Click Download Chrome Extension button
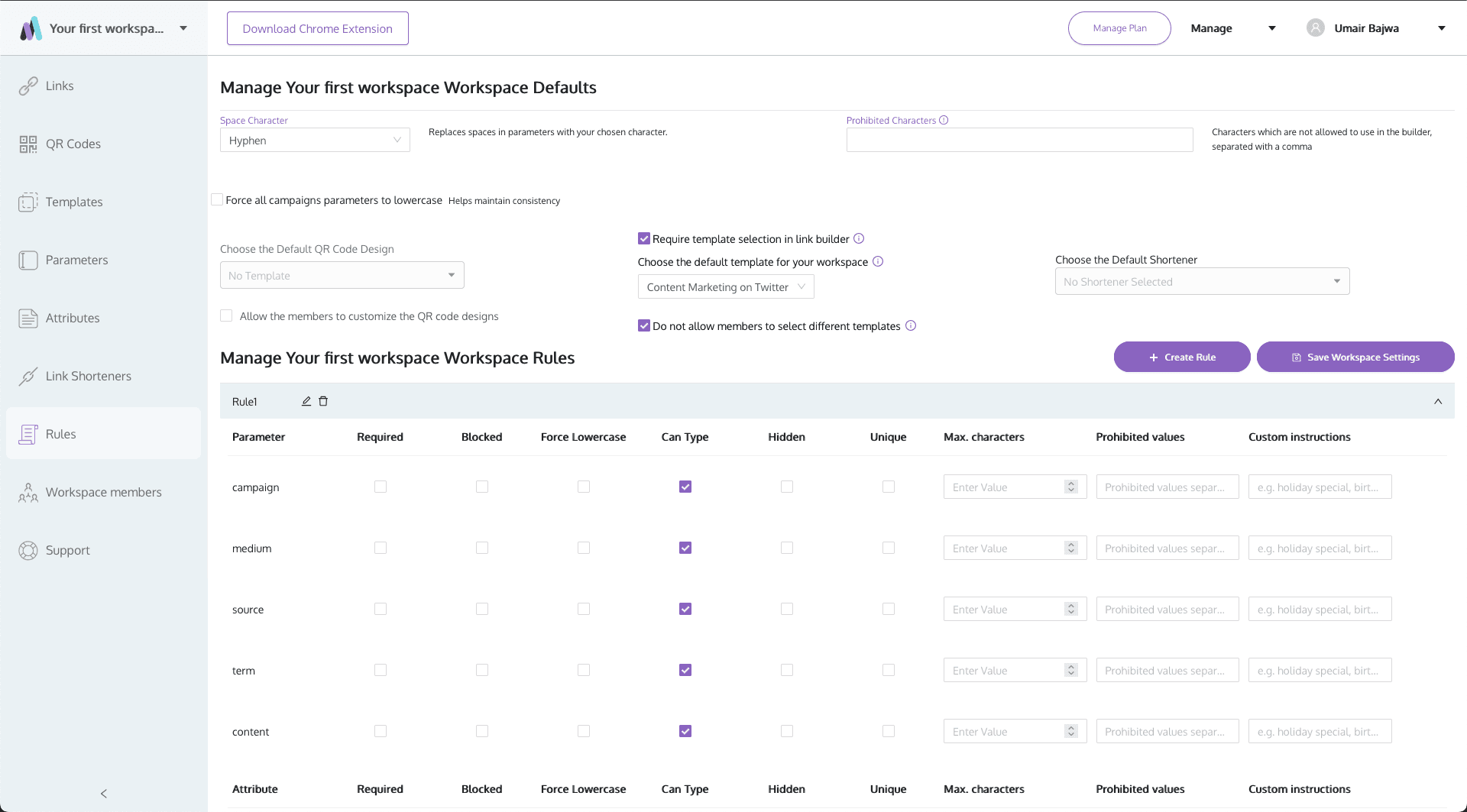 [x=318, y=28]
